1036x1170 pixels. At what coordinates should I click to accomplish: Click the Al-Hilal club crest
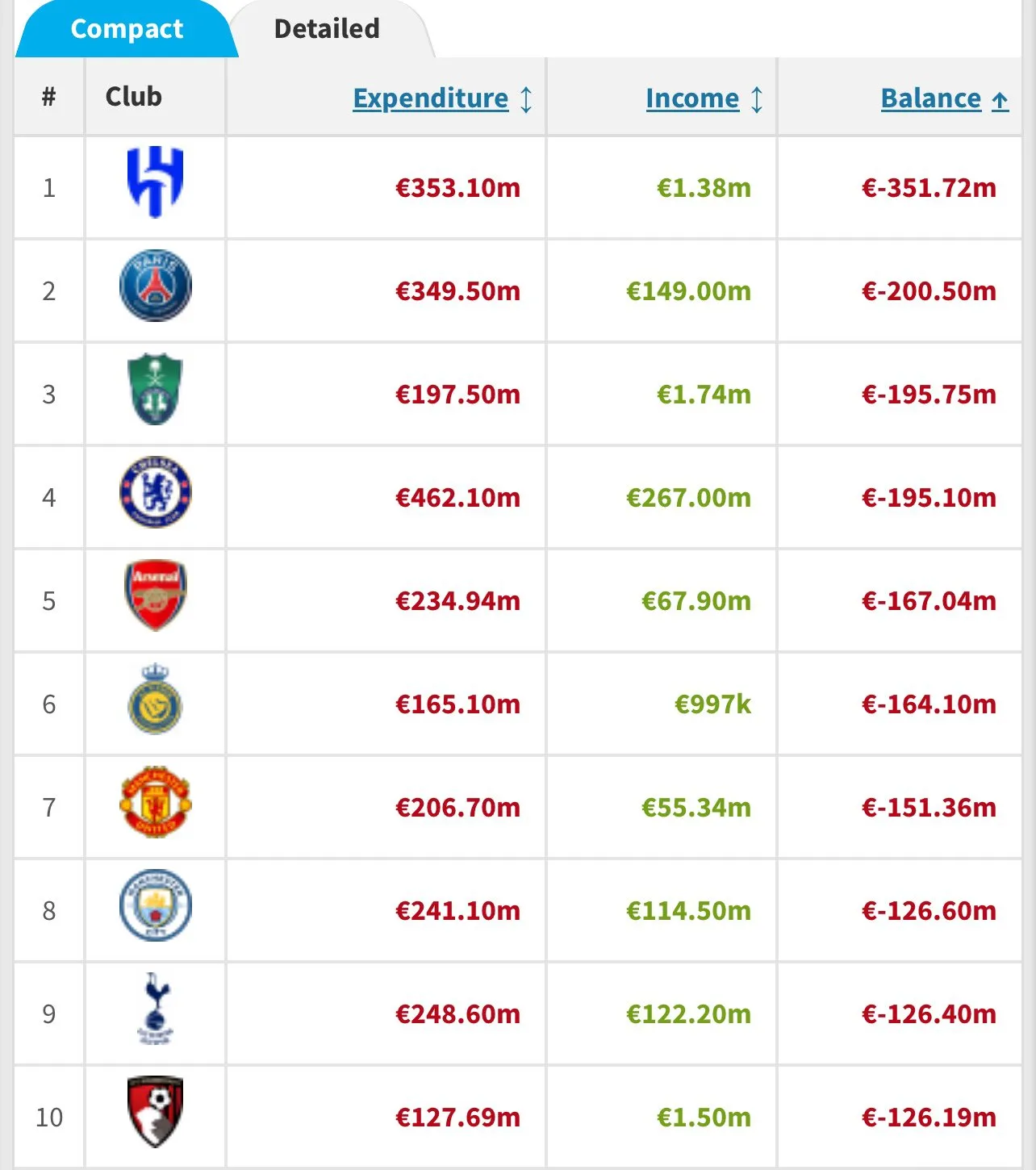click(x=155, y=182)
